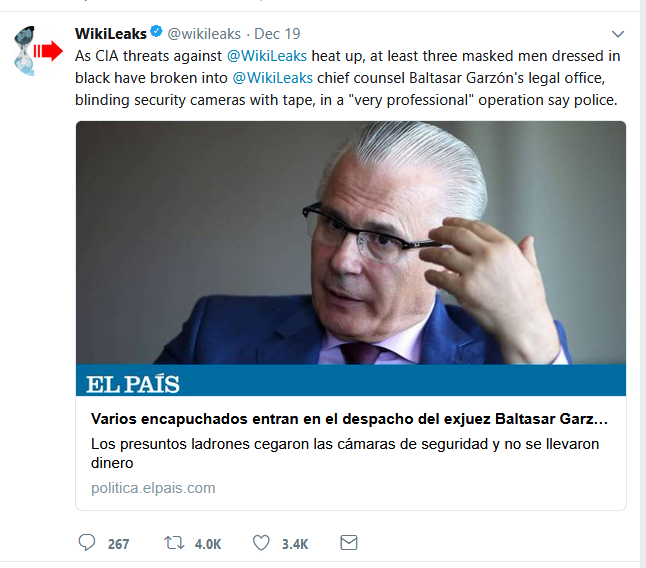Click the blue verified badge

(x=156, y=32)
